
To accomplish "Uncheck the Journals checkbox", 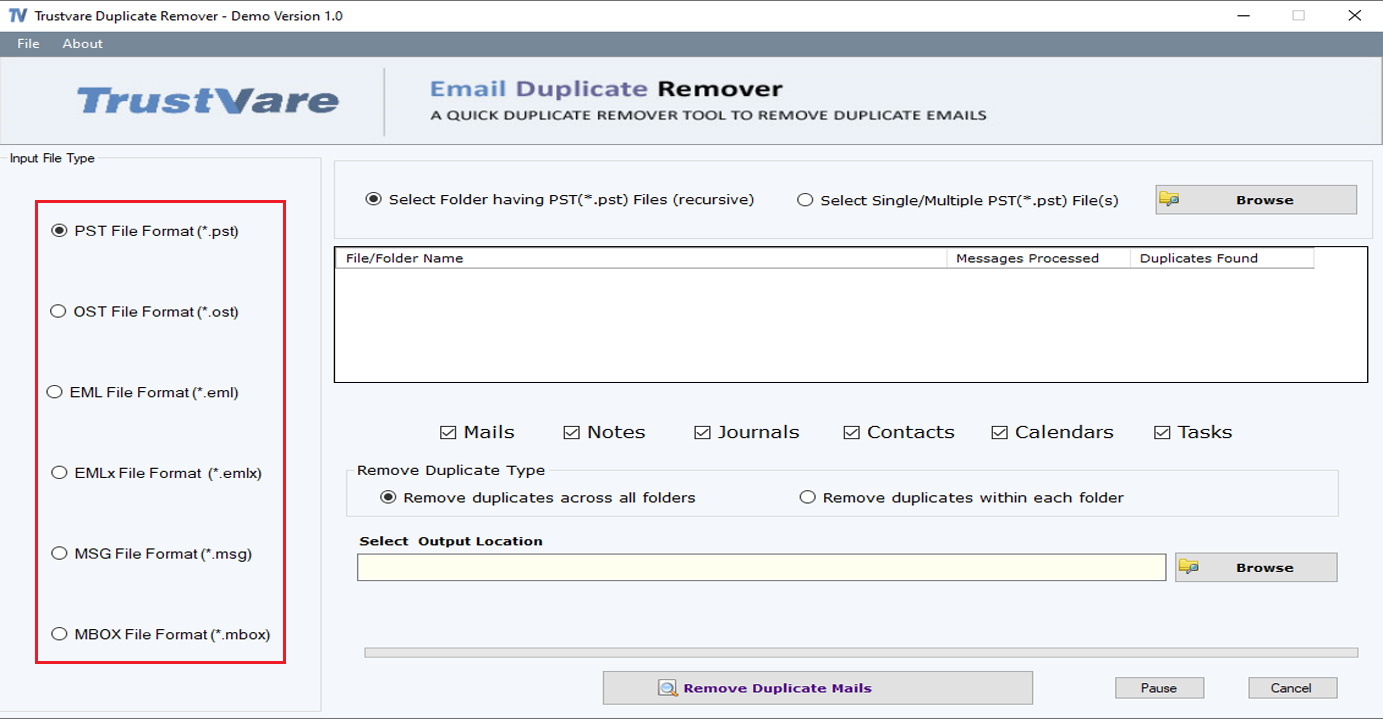I will [701, 432].
